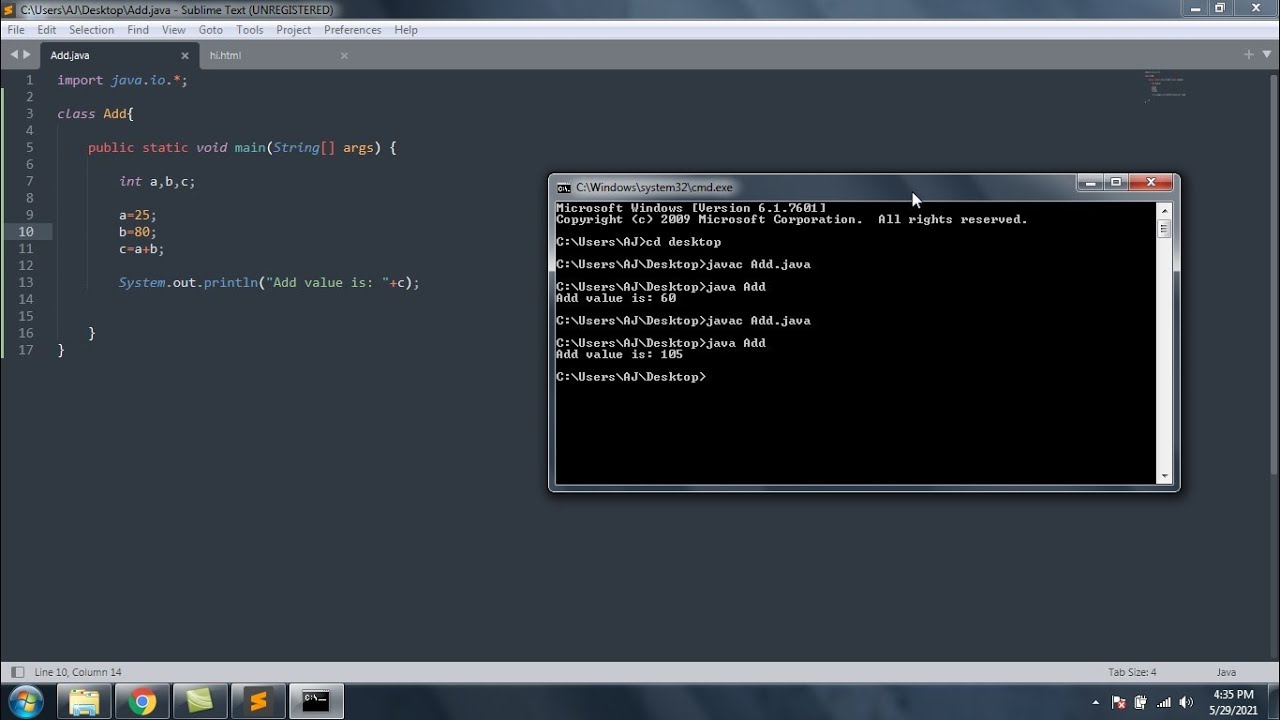The height and width of the screenshot is (720, 1280).
Task: Open the Goto menu
Action: coord(210,29)
